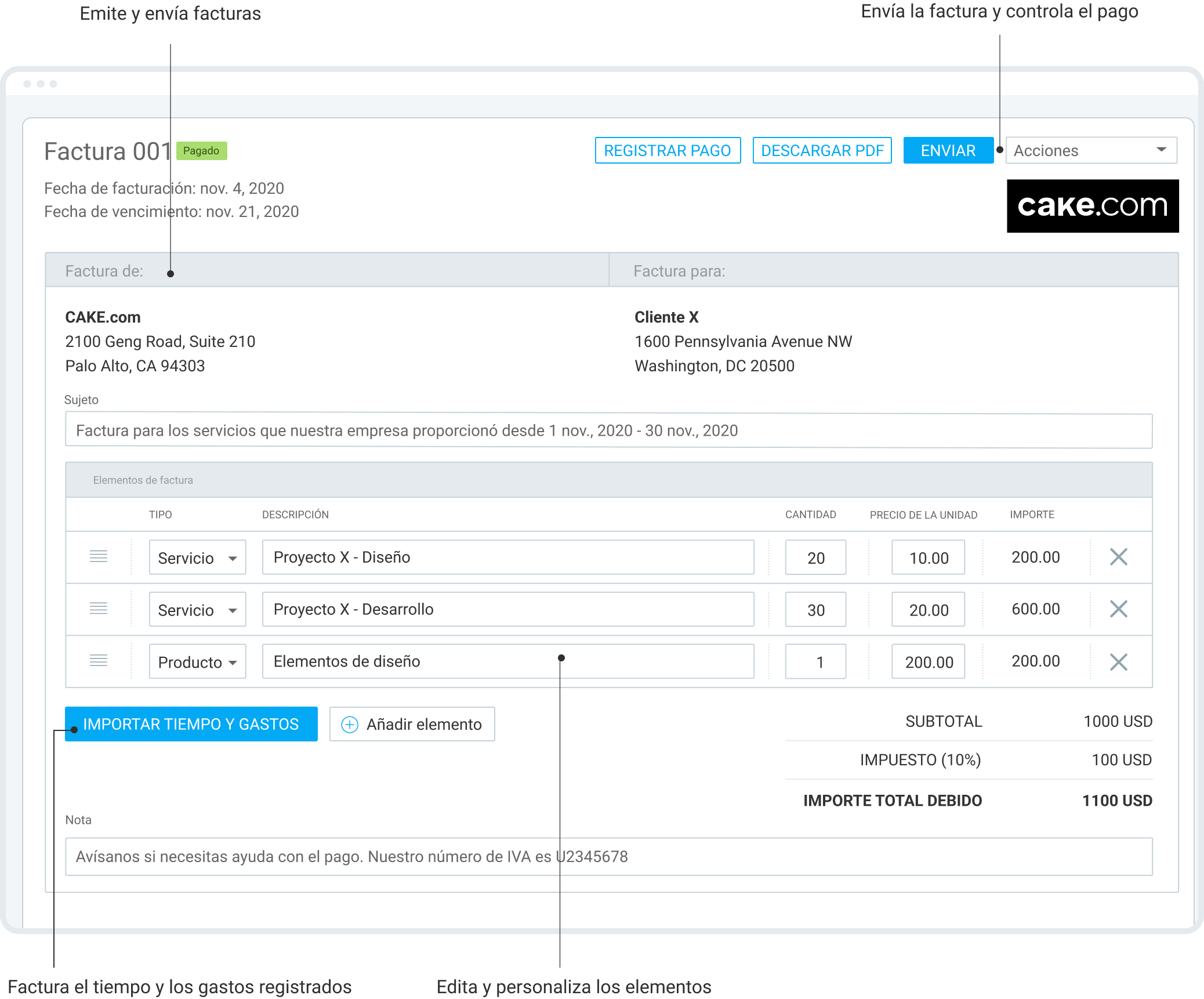Click the CAKE.com sender name
This screenshot has height=999, width=1204.
(103, 317)
